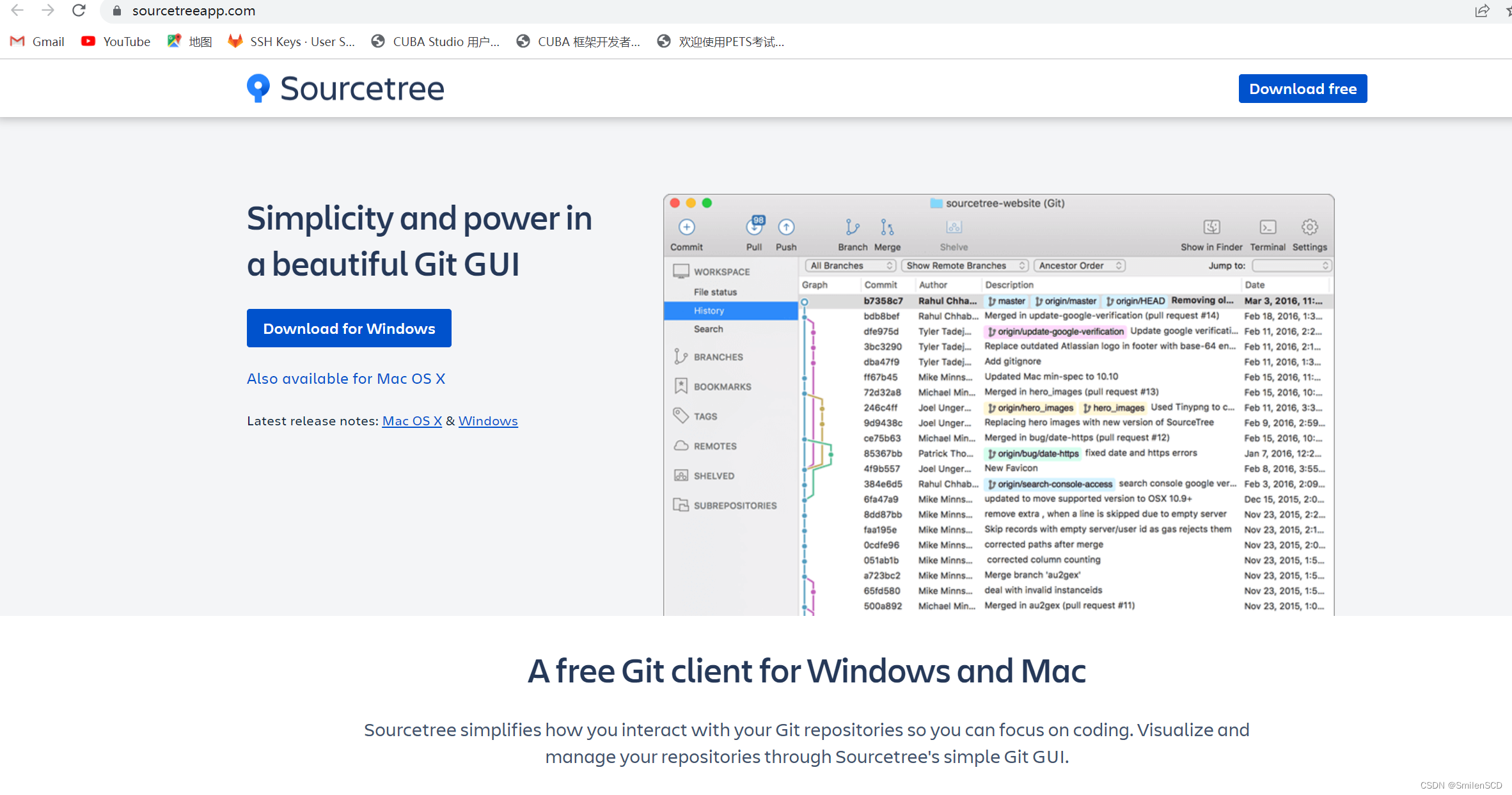Click the Sourcetree logo in the header
Screen dimensions: 1512x795
(x=345, y=88)
